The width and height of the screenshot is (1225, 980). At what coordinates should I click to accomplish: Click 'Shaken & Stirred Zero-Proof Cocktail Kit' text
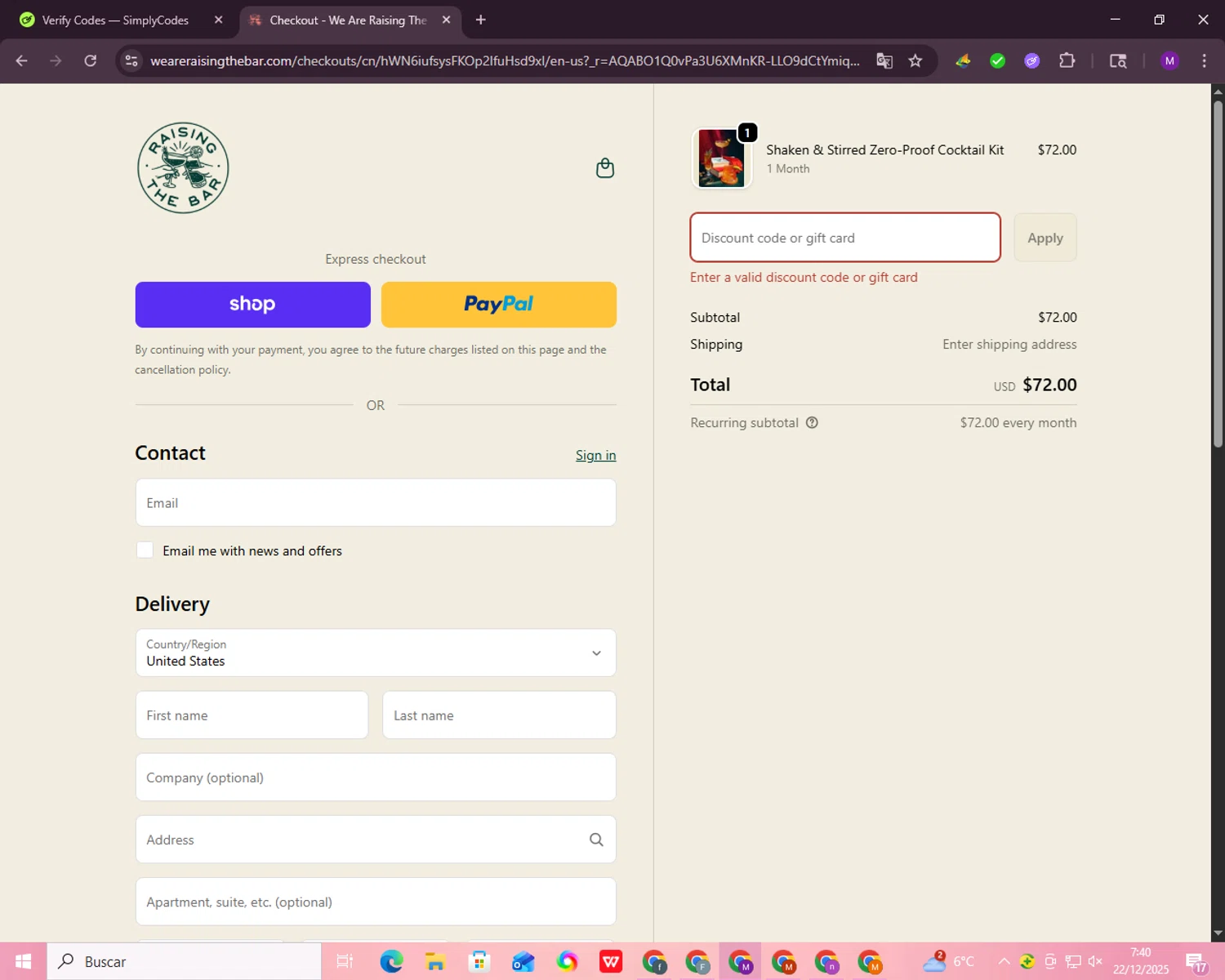coord(884,150)
